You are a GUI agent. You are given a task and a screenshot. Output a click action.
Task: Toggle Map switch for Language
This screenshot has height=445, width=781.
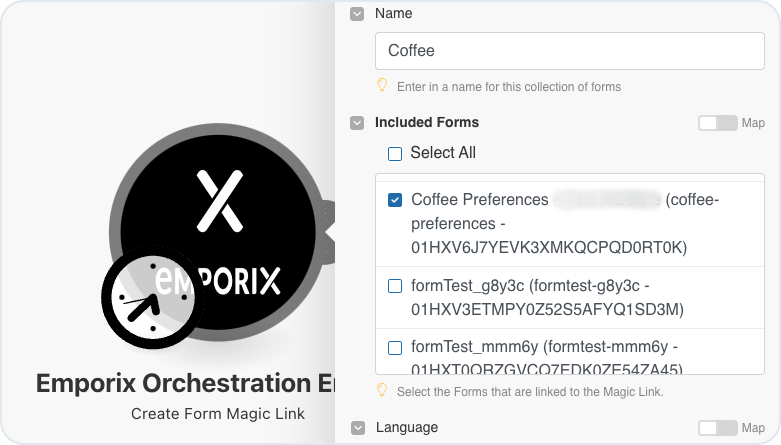tap(717, 428)
